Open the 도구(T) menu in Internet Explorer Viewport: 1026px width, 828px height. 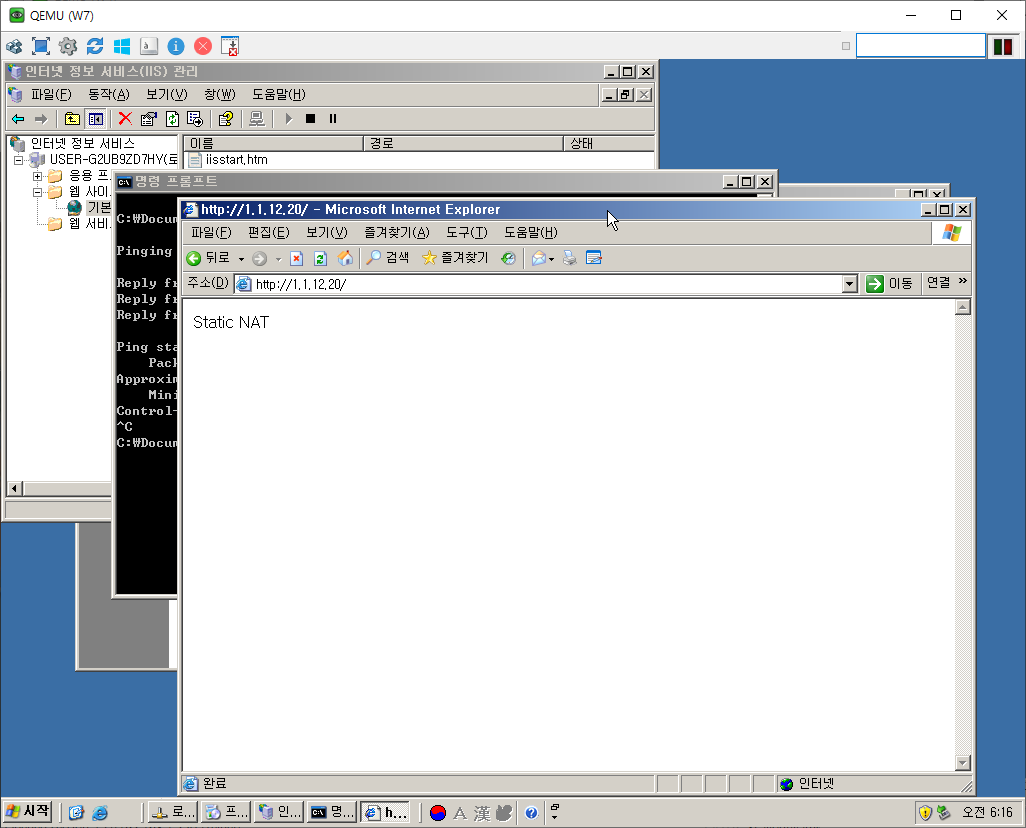point(467,232)
